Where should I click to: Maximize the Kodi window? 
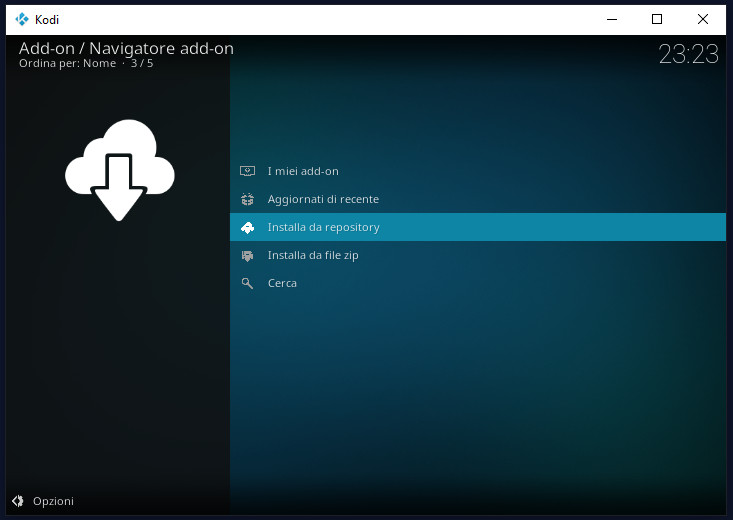pos(657,19)
